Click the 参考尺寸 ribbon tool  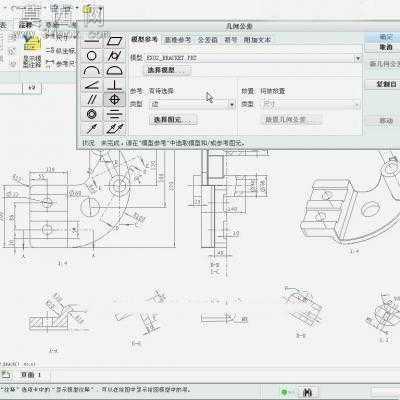[60, 63]
